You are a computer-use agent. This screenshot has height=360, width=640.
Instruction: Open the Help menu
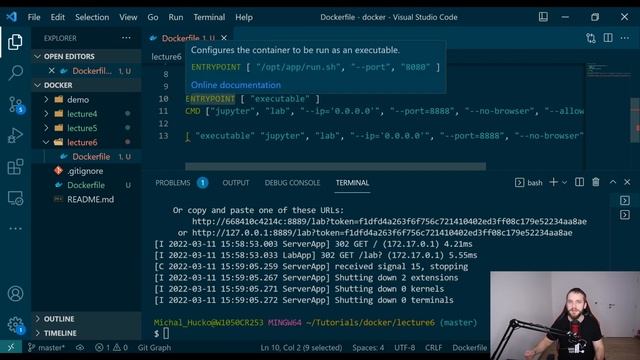click(x=244, y=17)
